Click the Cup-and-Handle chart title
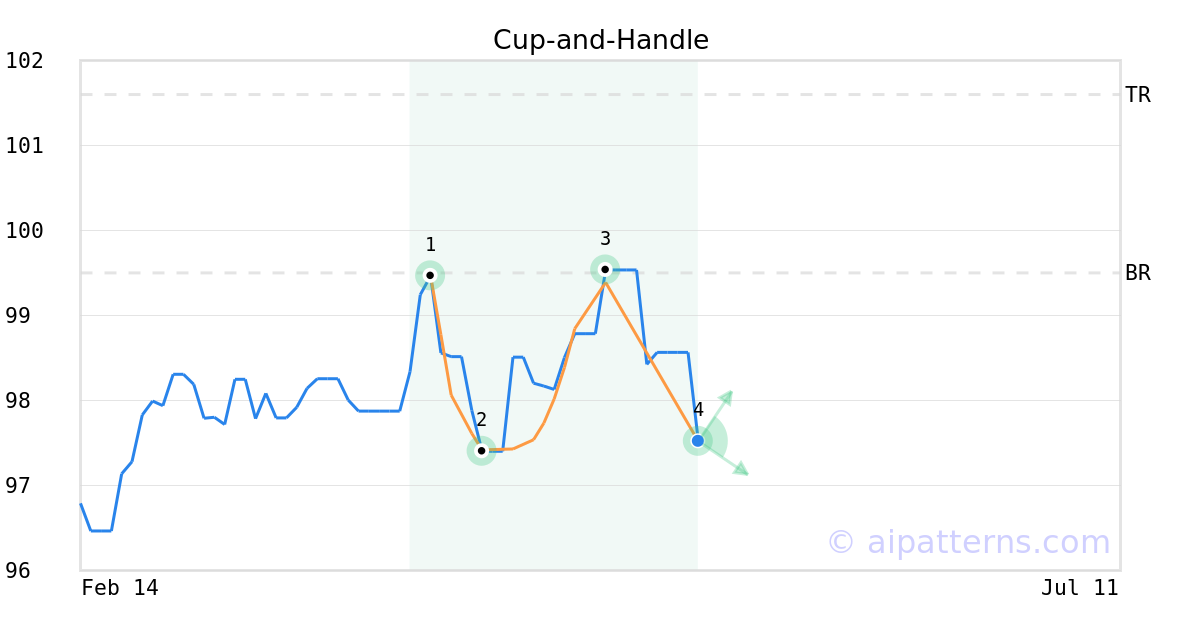This screenshot has height=630, width=1200. (600, 40)
